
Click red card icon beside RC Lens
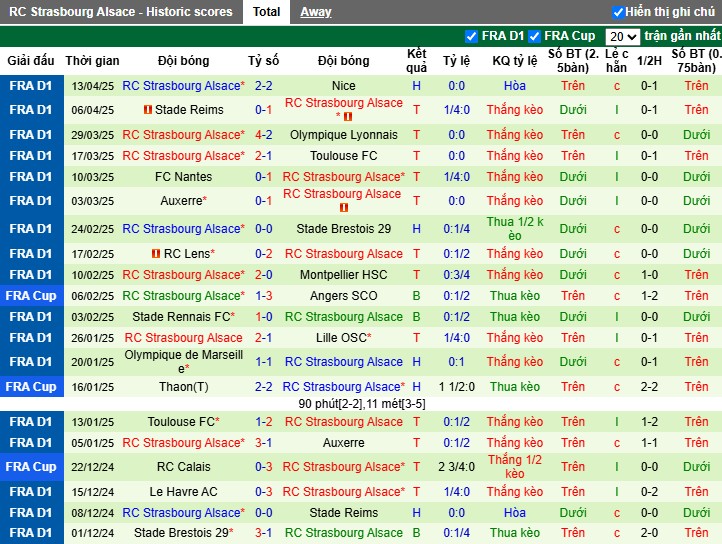click(x=156, y=254)
